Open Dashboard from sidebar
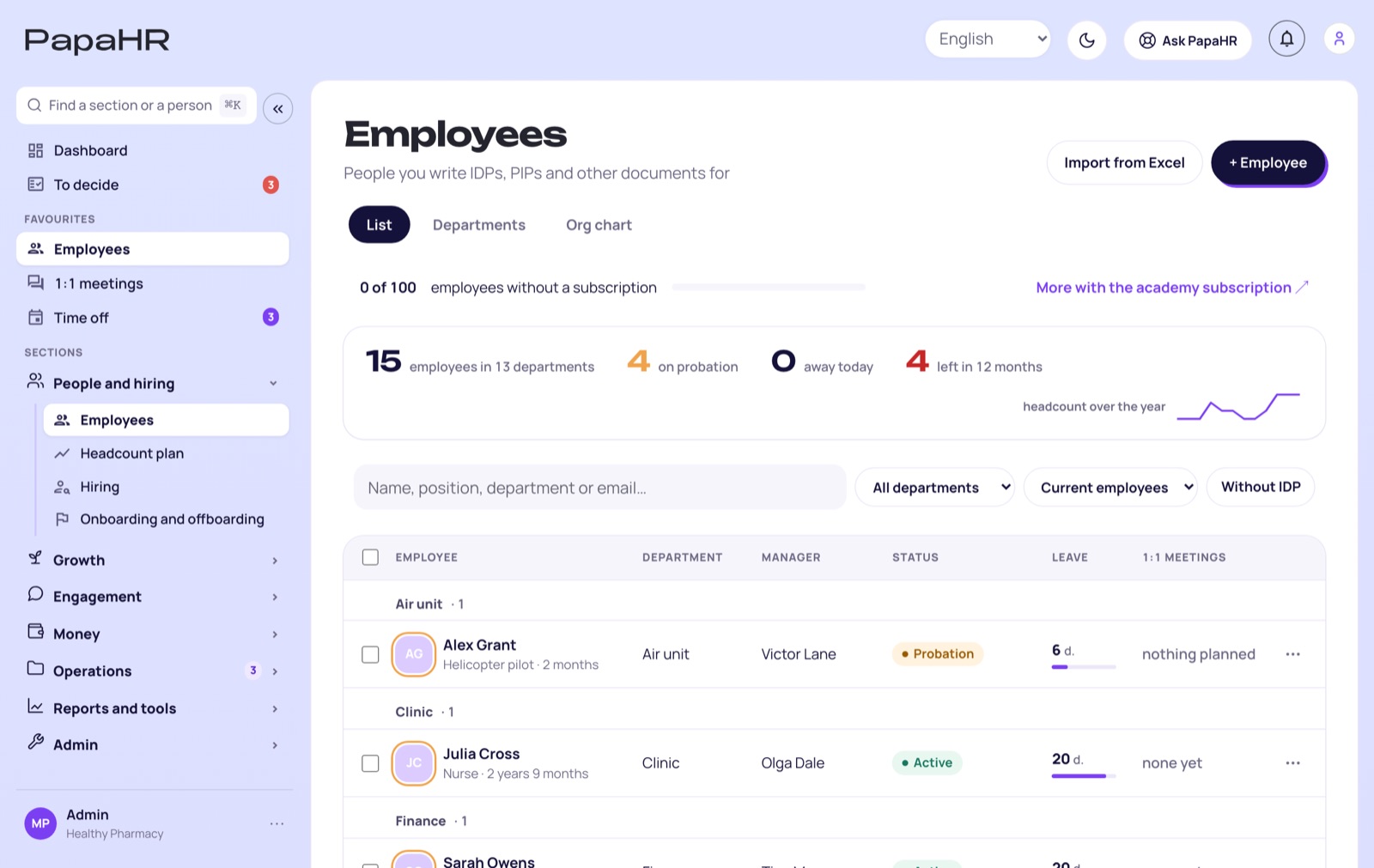This screenshot has height=868, width=1374. click(x=153, y=150)
